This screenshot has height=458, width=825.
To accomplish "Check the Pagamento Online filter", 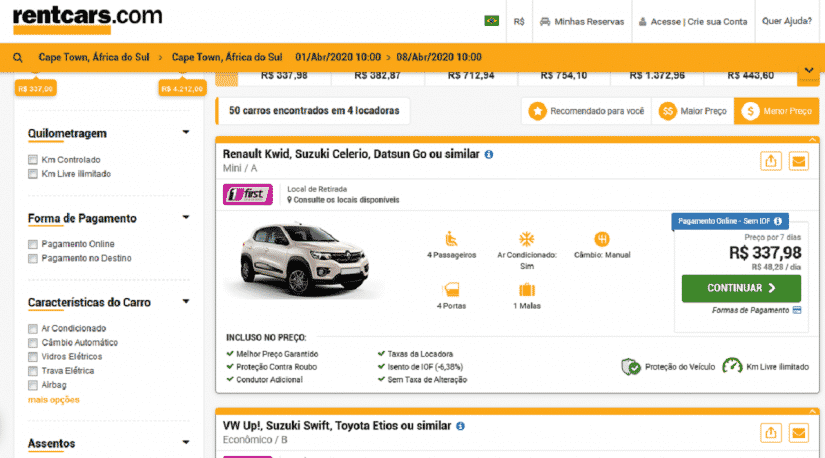I will [33, 244].
